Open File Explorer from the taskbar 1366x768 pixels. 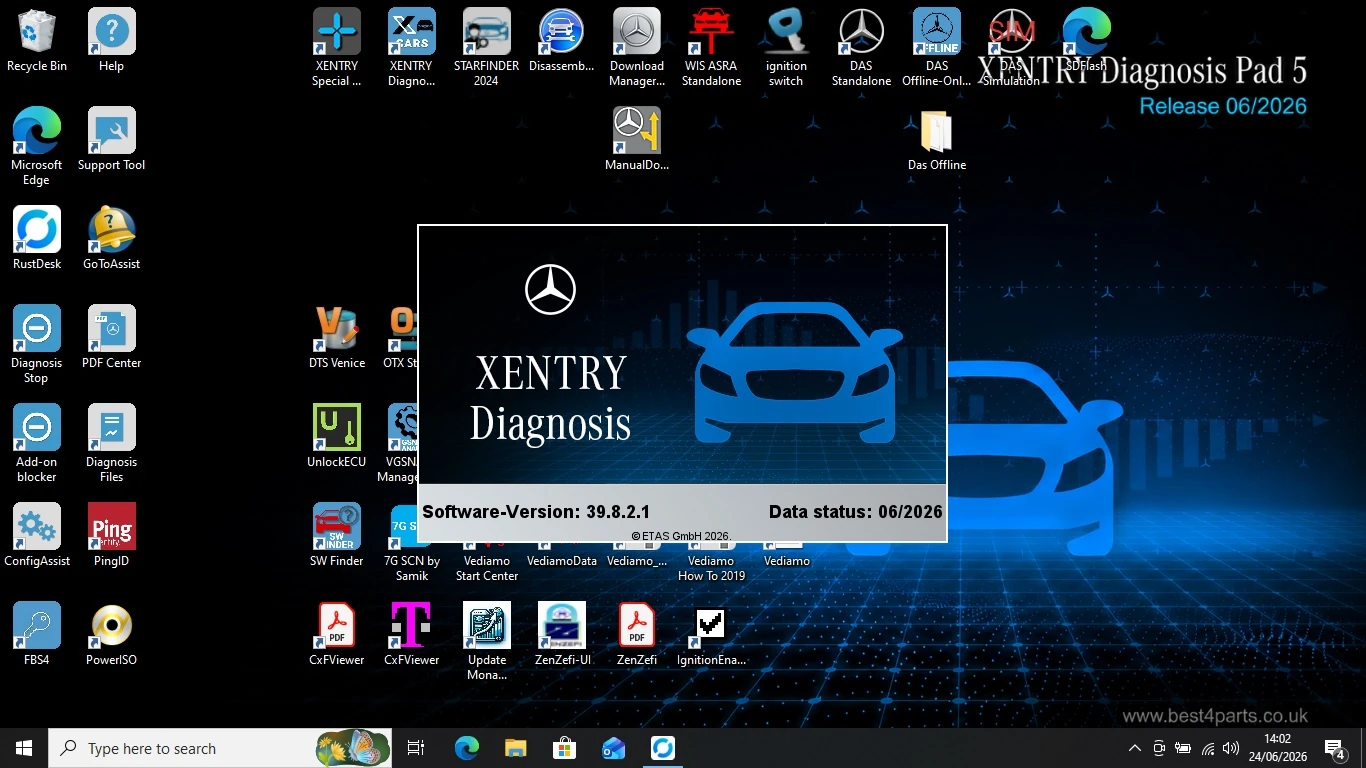[x=515, y=748]
